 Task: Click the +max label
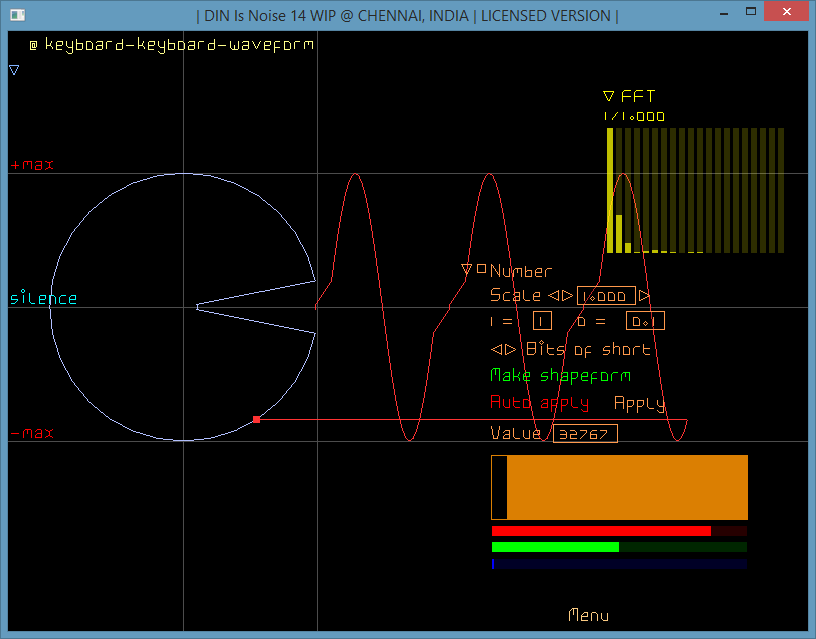[x=32, y=164]
